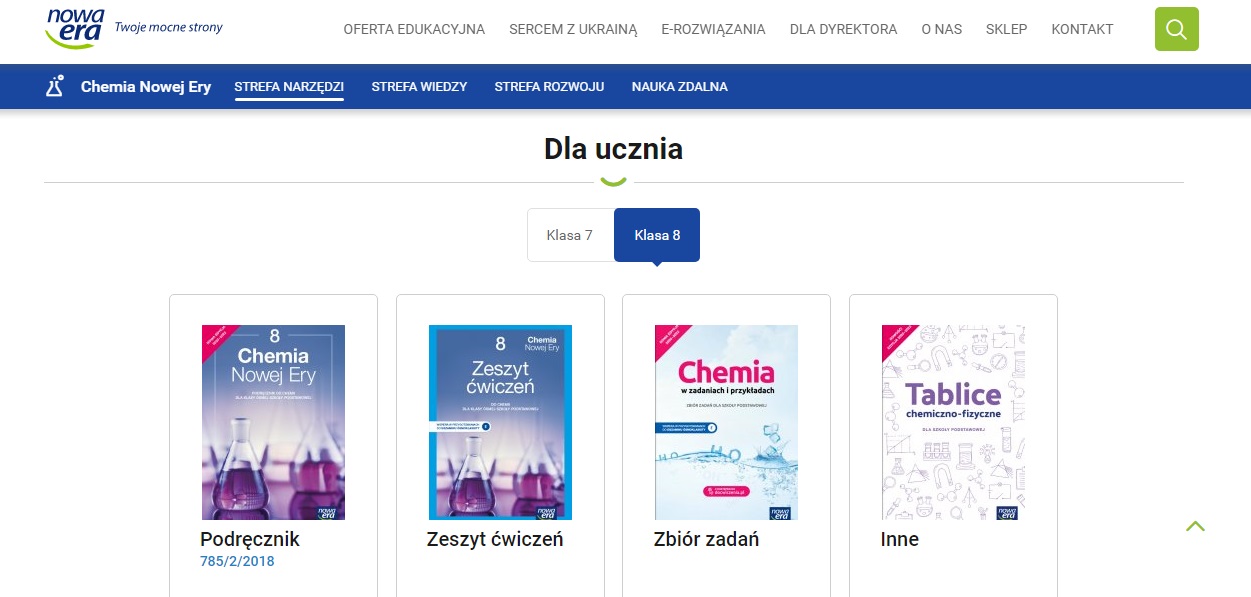This screenshot has width=1251, height=597.
Task: Switch to Strefa Rozwoju section
Action: [x=549, y=87]
